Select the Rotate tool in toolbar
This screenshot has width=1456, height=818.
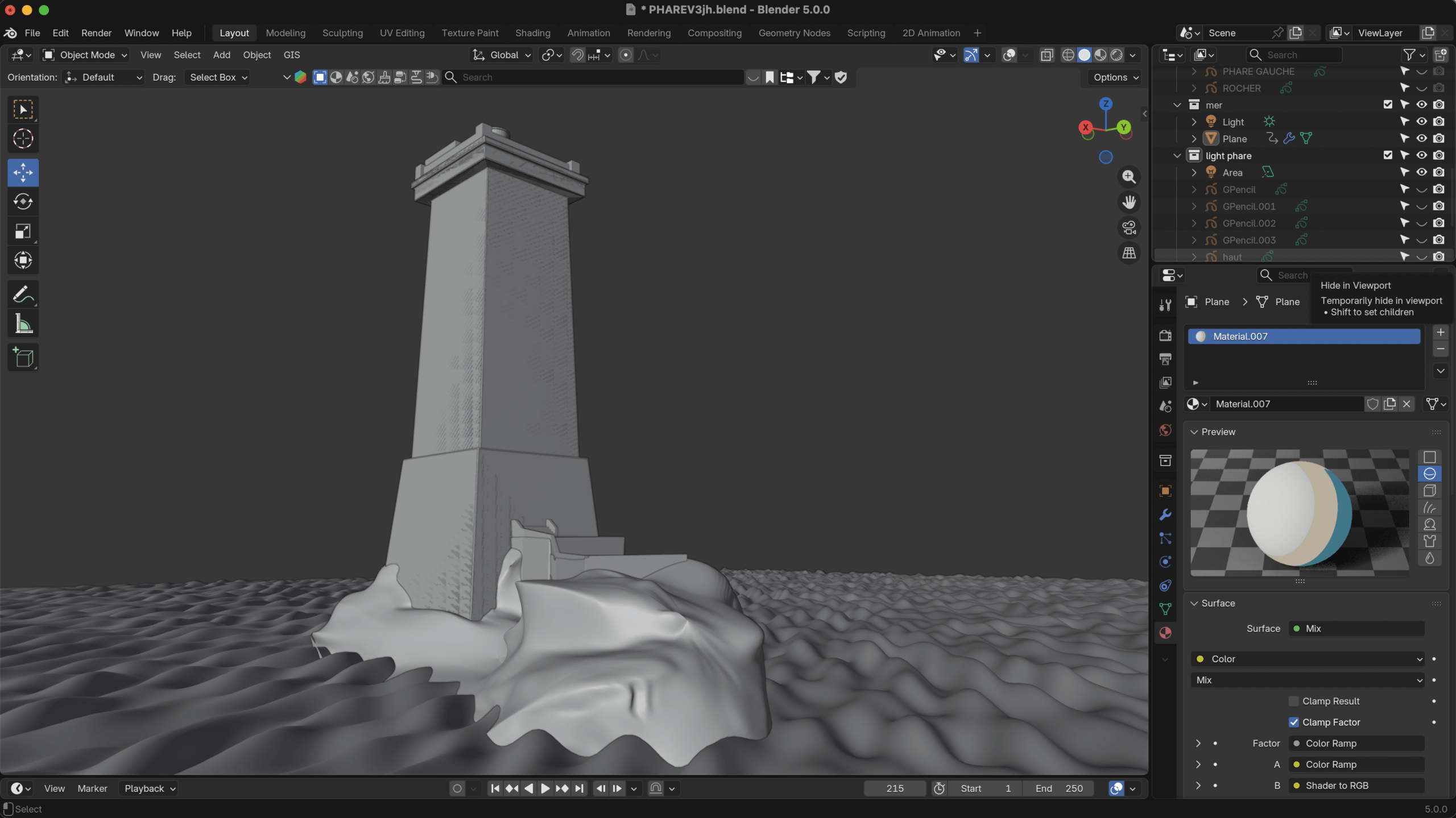(x=23, y=202)
